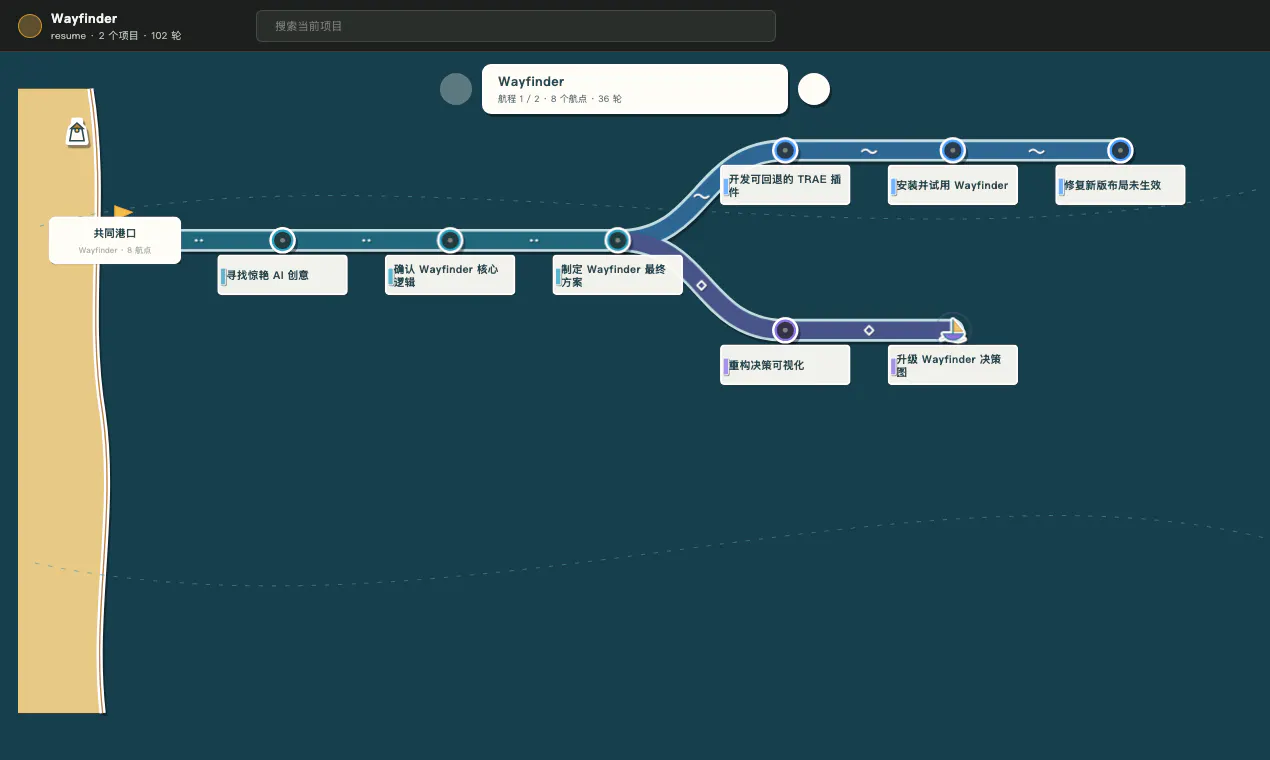This screenshot has width=1270, height=760.
Task: Open the 安装并试用 Wayfinder card
Action: [953, 185]
